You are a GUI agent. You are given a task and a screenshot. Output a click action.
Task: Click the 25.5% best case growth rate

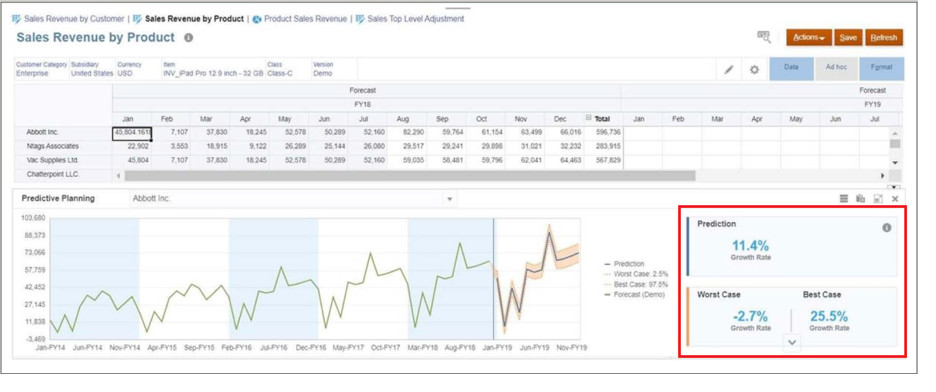coord(829,316)
